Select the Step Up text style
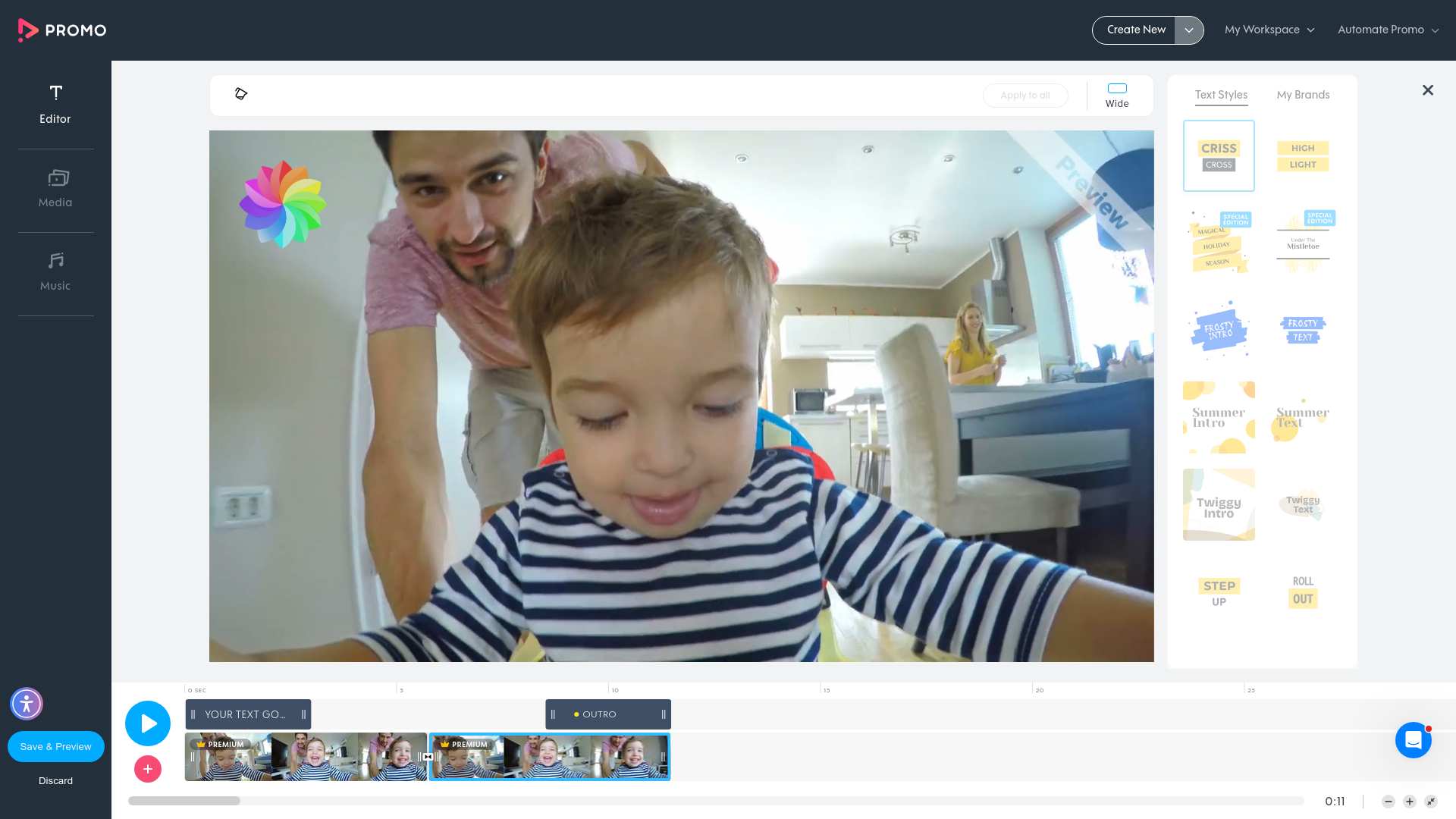 coord(1219,591)
